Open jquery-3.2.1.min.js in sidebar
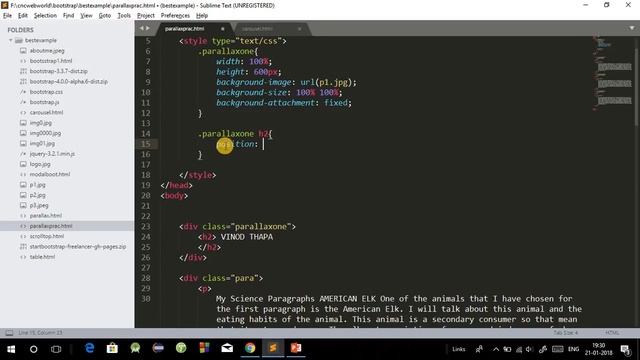Screen dimensions: 640x360 click(x=52, y=154)
